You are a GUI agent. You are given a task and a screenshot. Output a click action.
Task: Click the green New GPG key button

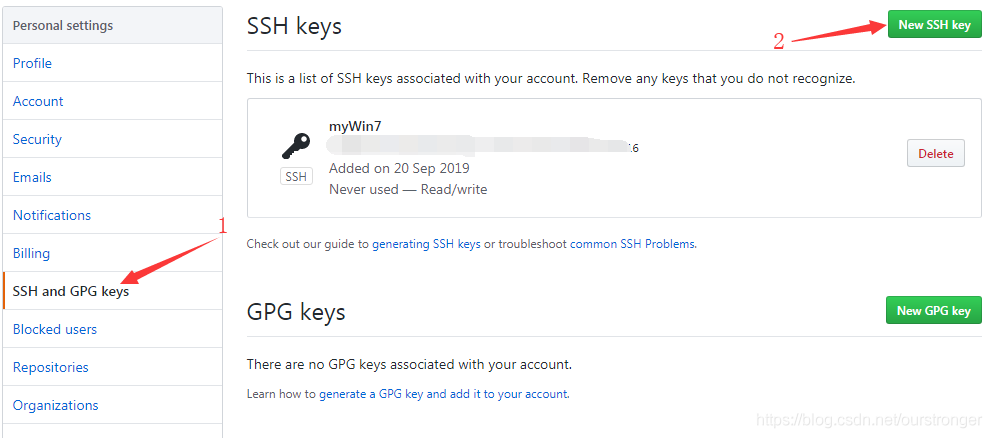[x=934, y=310]
